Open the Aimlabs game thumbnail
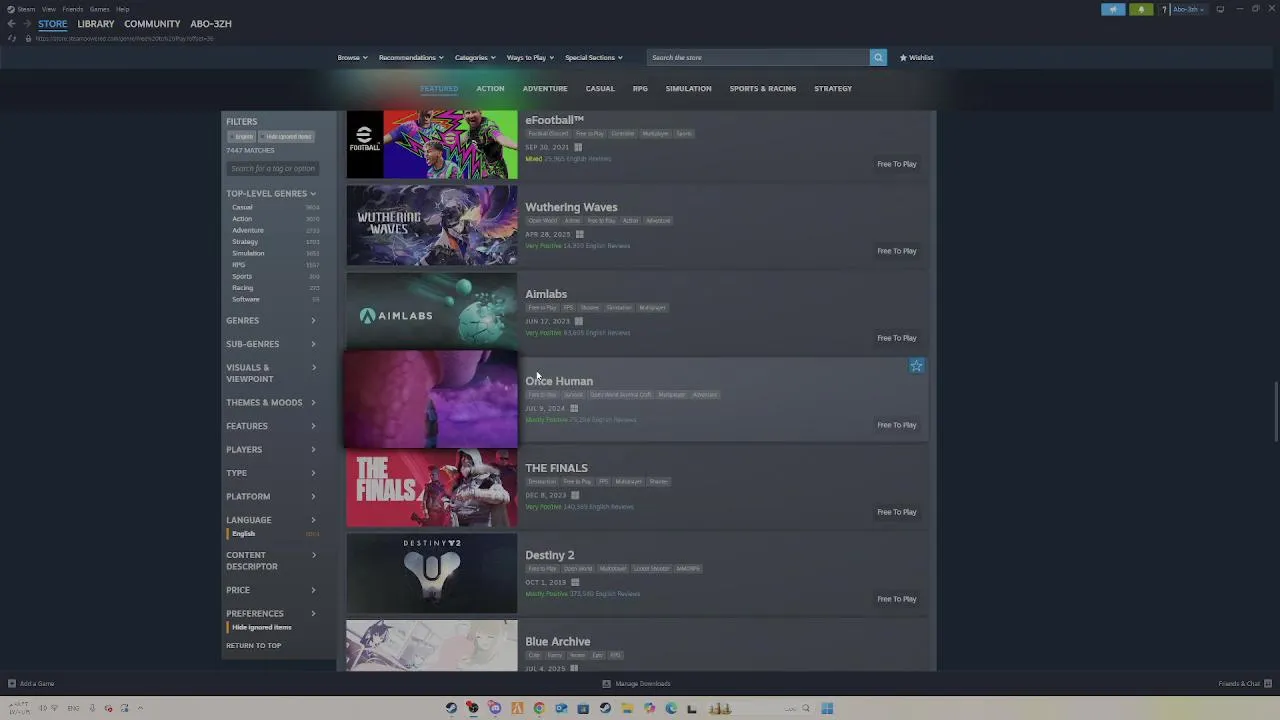The width and height of the screenshot is (1280, 720). tap(432, 313)
